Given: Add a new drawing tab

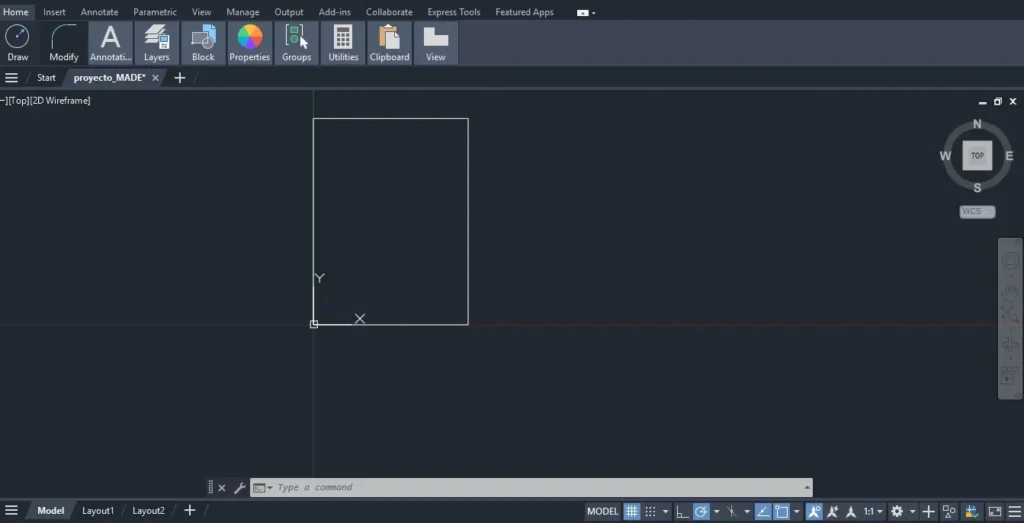Looking at the screenshot, I should 180,78.
